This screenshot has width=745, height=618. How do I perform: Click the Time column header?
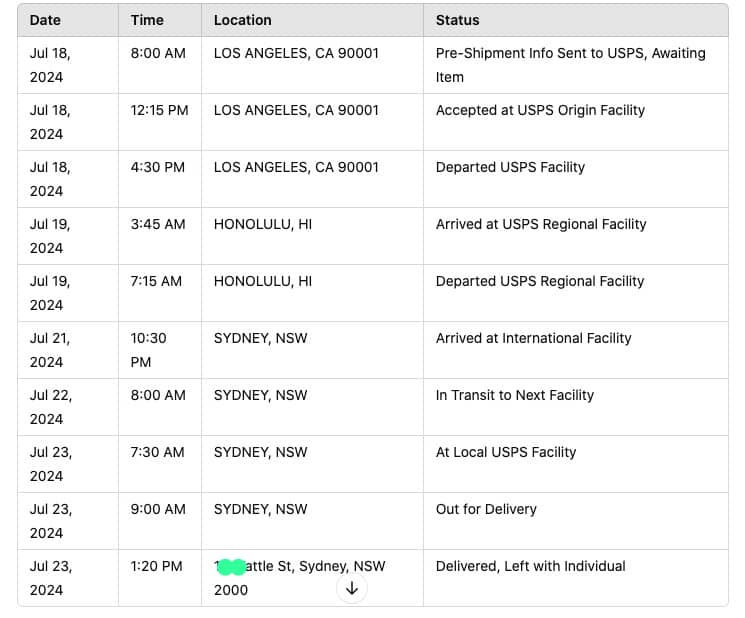(x=146, y=20)
